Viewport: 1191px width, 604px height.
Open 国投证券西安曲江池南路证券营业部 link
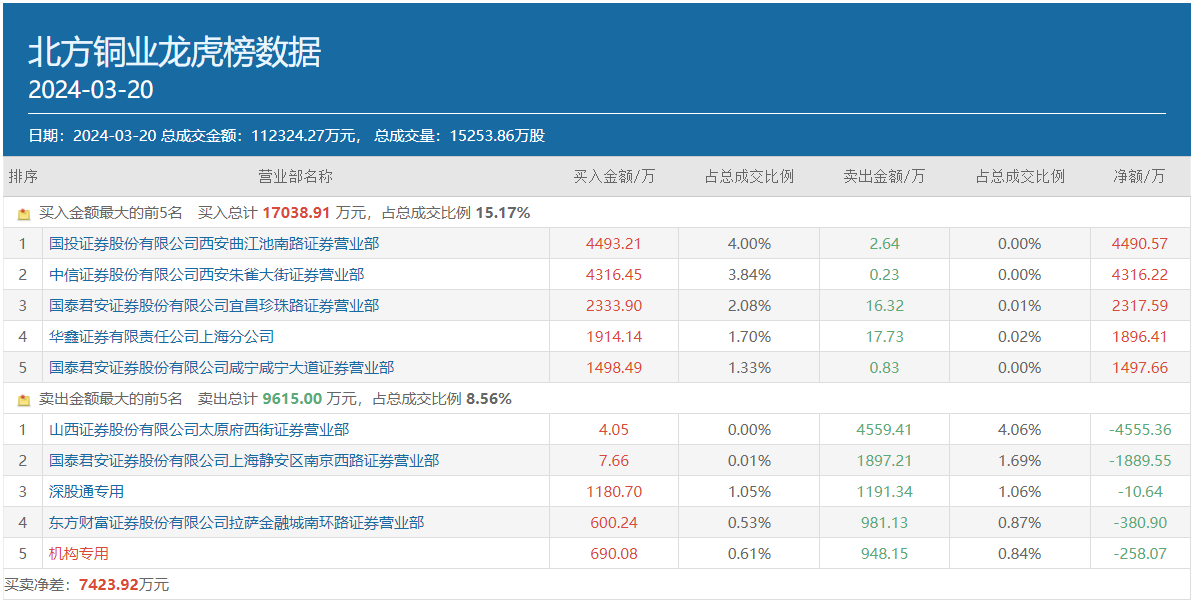coord(214,243)
